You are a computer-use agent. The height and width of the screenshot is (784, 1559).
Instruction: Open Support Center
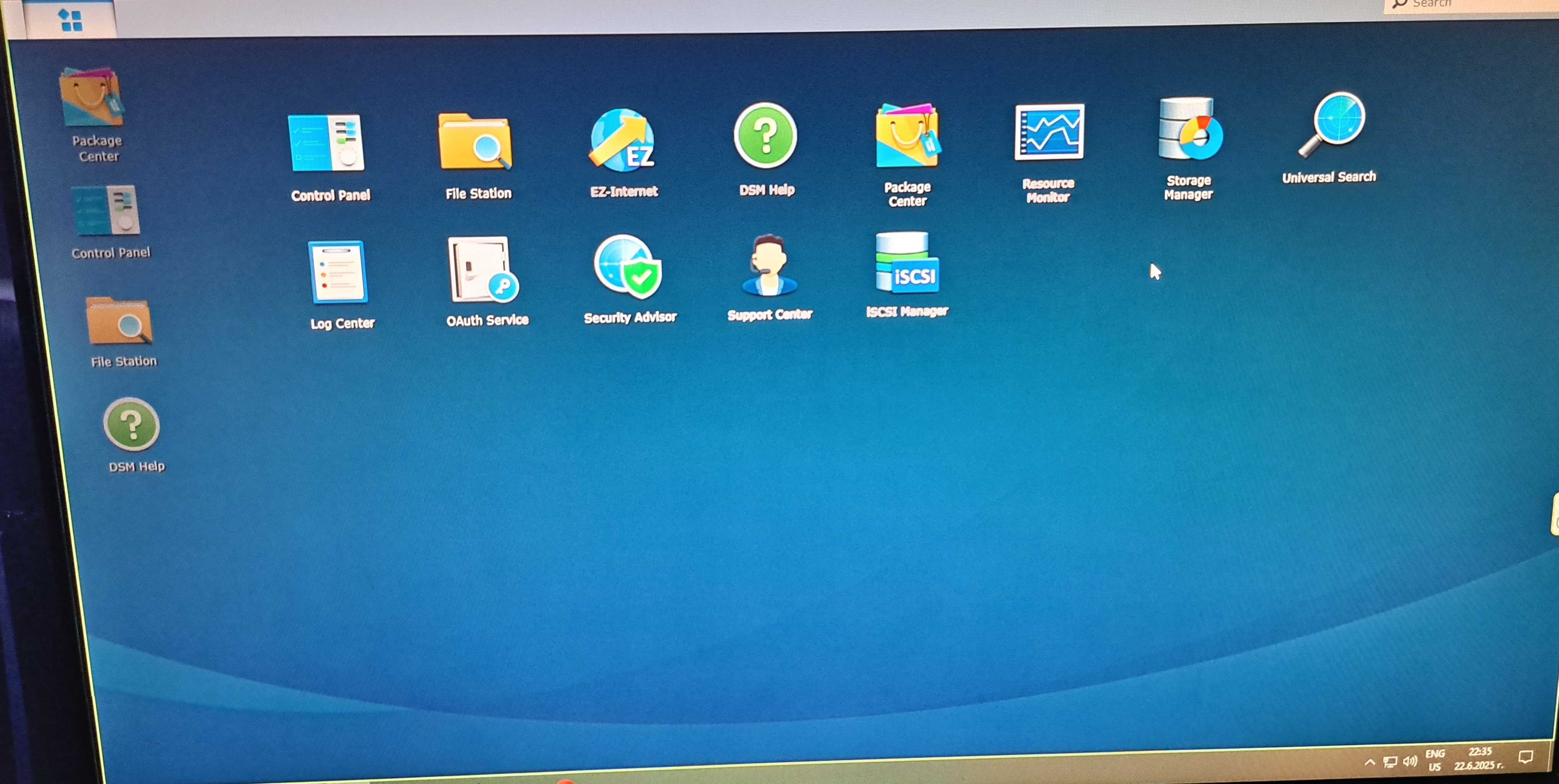point(769,278)
